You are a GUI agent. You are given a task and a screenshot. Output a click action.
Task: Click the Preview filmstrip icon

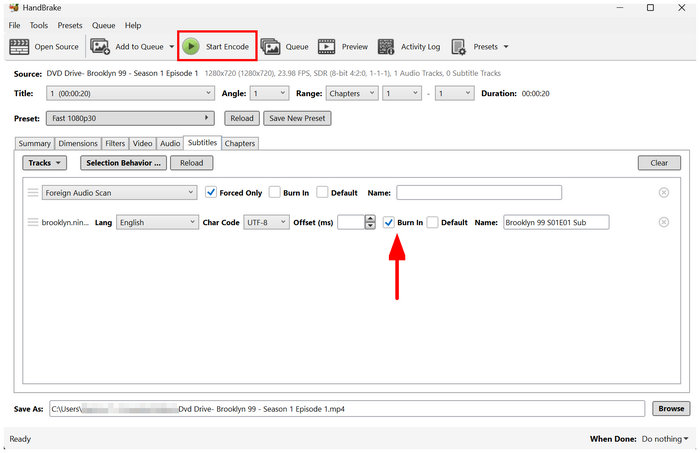326,46
